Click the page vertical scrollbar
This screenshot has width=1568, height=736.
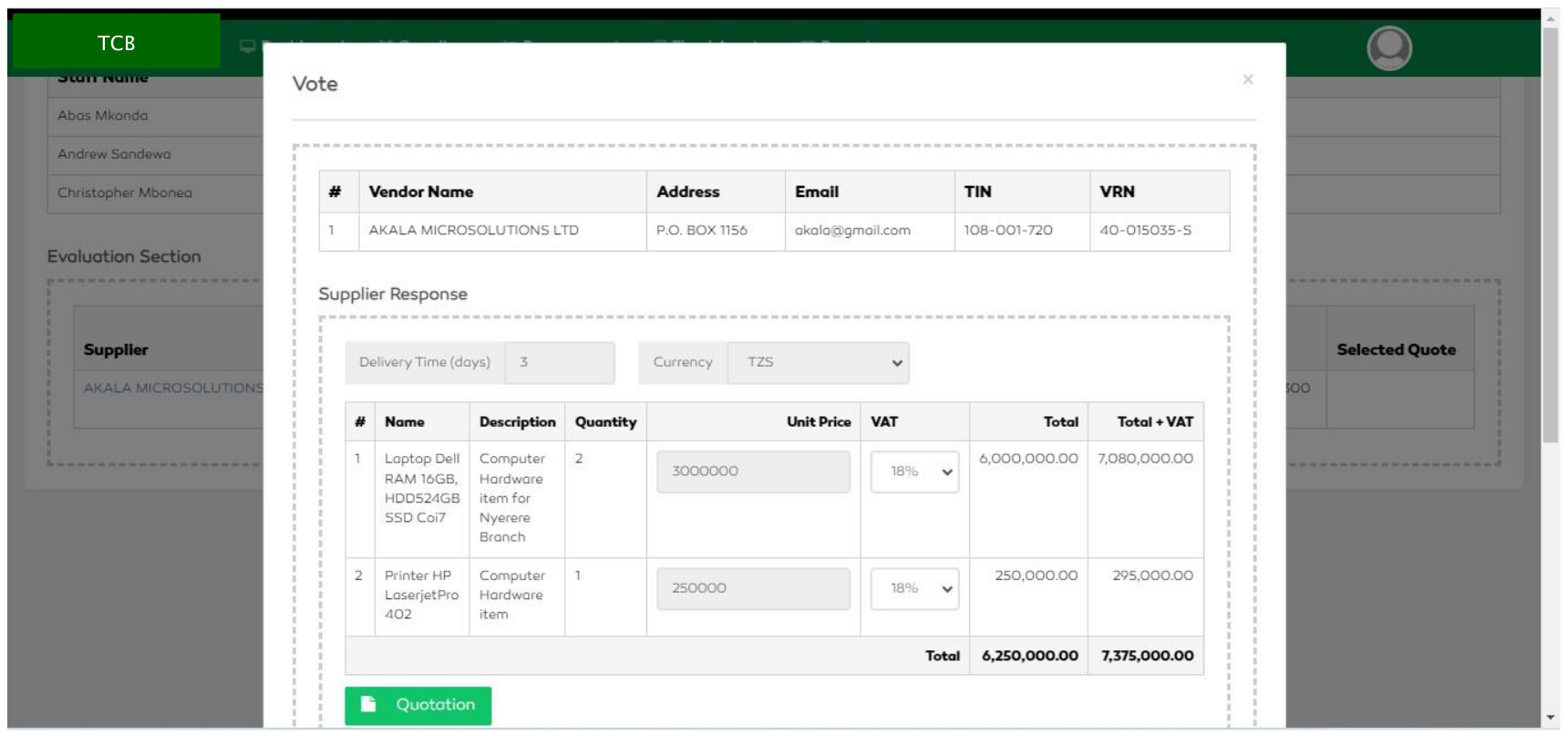[x=1551, y=235]
